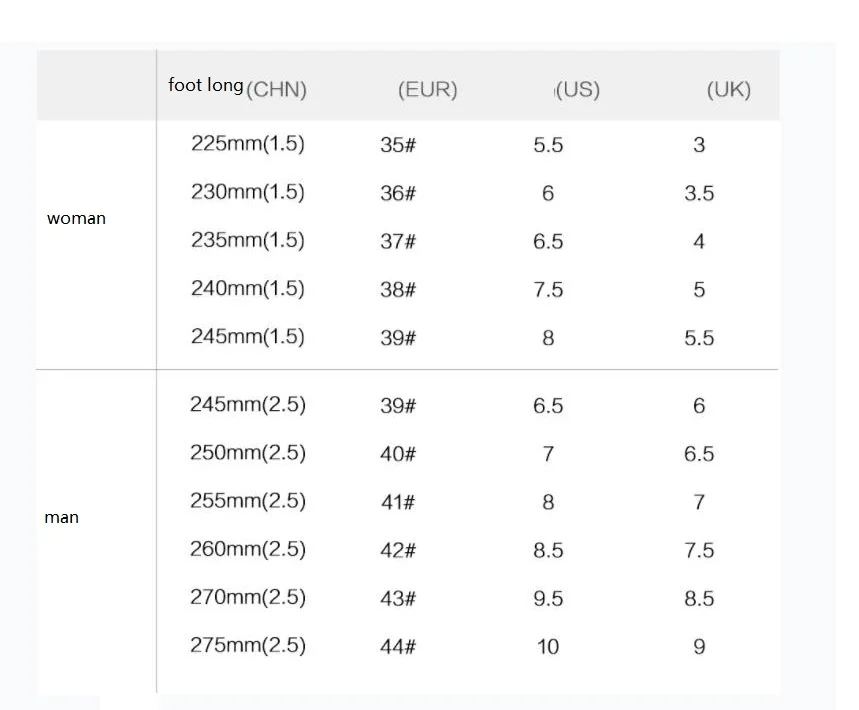Select the "woman" row group label
Viewport: 859px width, 710px height.
76,218
